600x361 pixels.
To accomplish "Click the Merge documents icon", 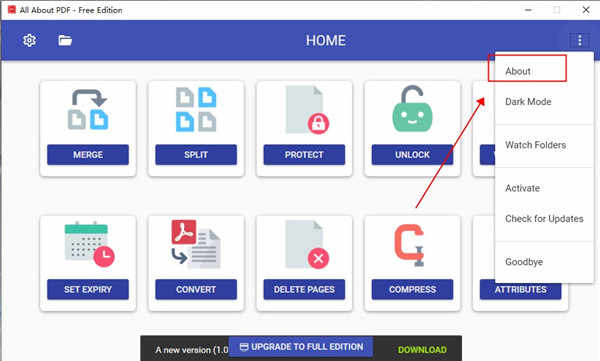I will [x=88, y=109].
